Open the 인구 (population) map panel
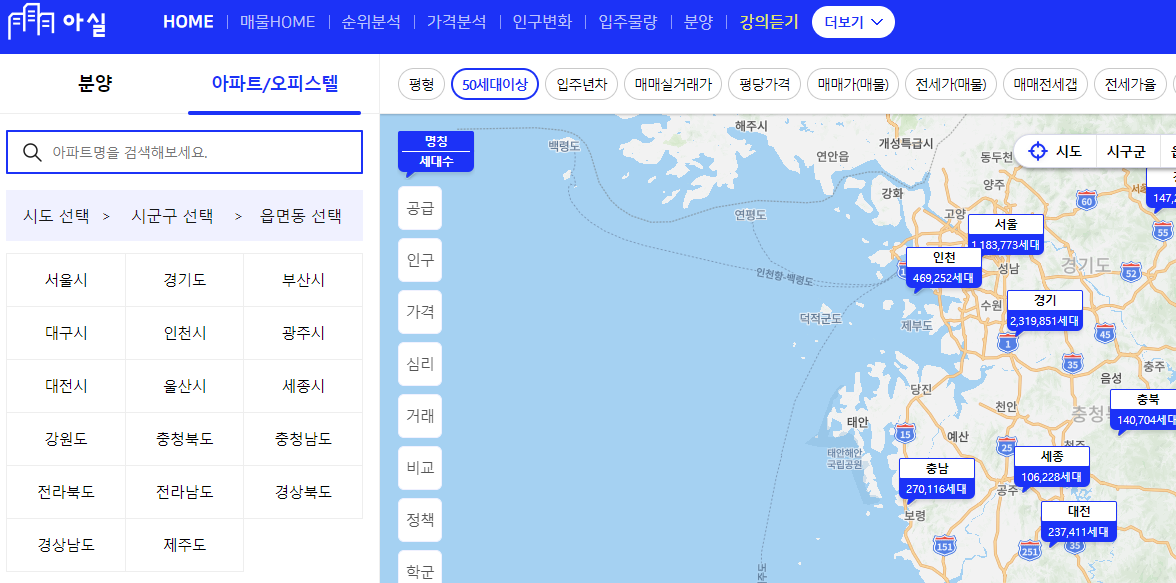The image size is (1176, 583). coord(419,260)
